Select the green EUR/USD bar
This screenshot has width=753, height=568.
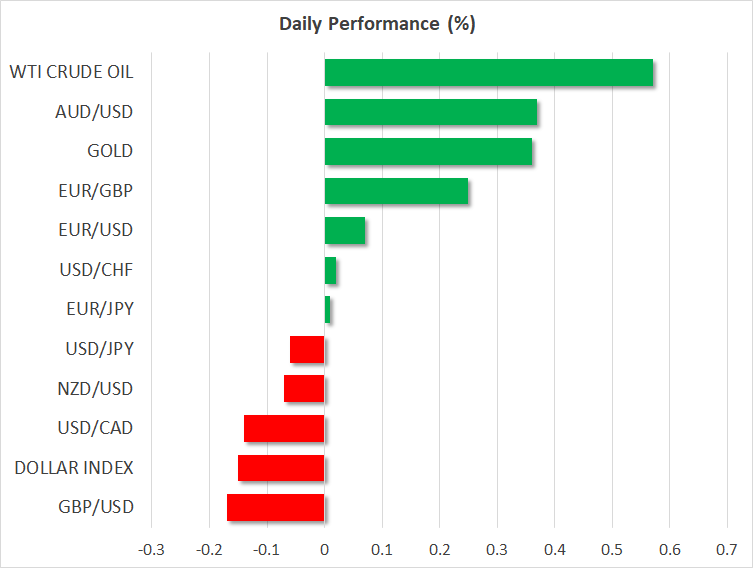[345, 231]
